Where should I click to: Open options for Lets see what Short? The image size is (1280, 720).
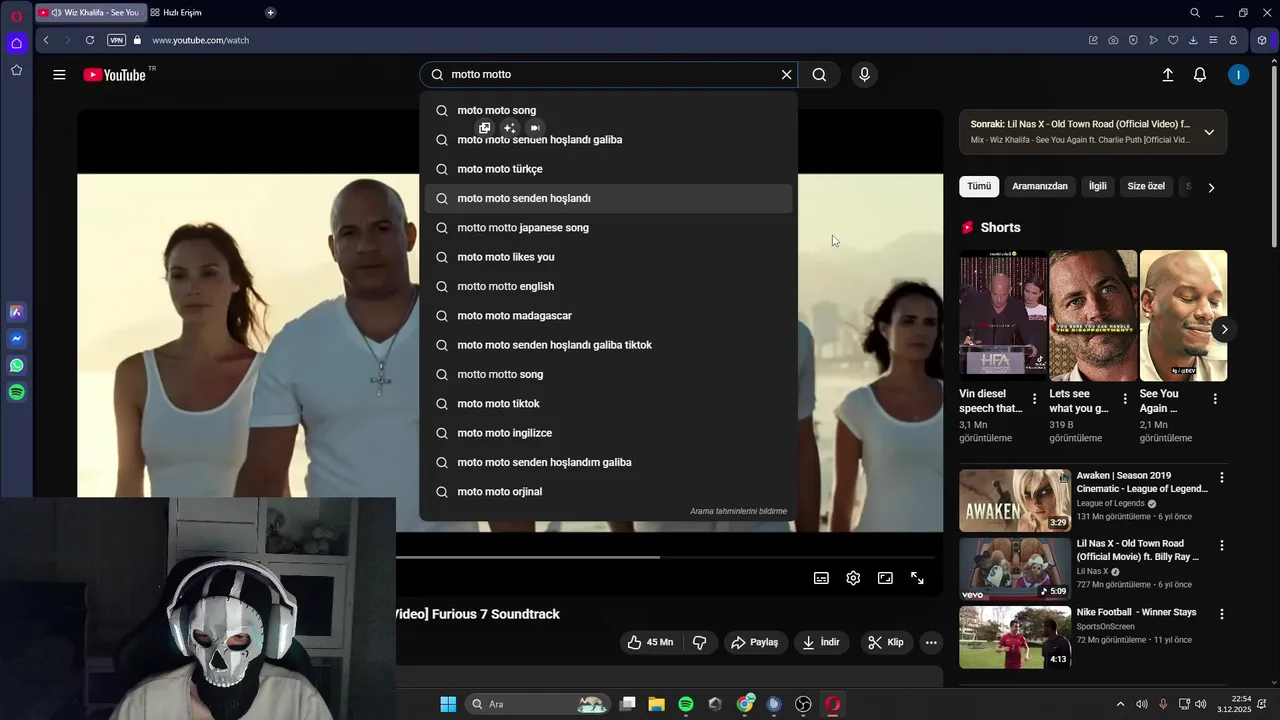pos(1125,398)
